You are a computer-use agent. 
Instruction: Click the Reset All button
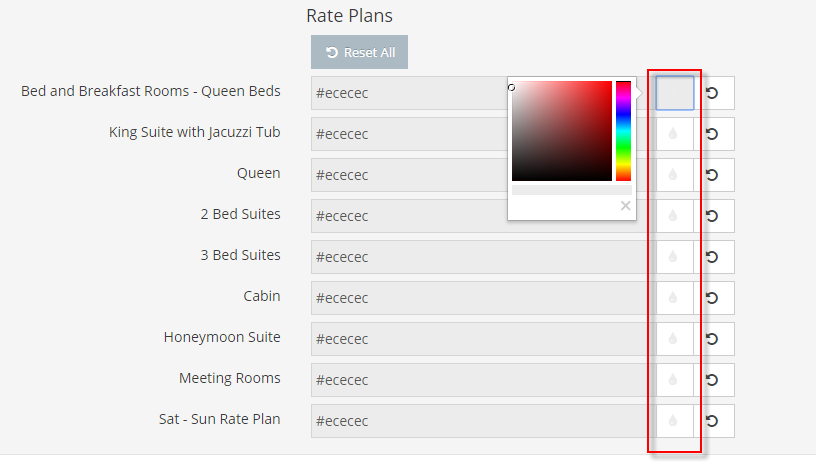click(359, 52)
